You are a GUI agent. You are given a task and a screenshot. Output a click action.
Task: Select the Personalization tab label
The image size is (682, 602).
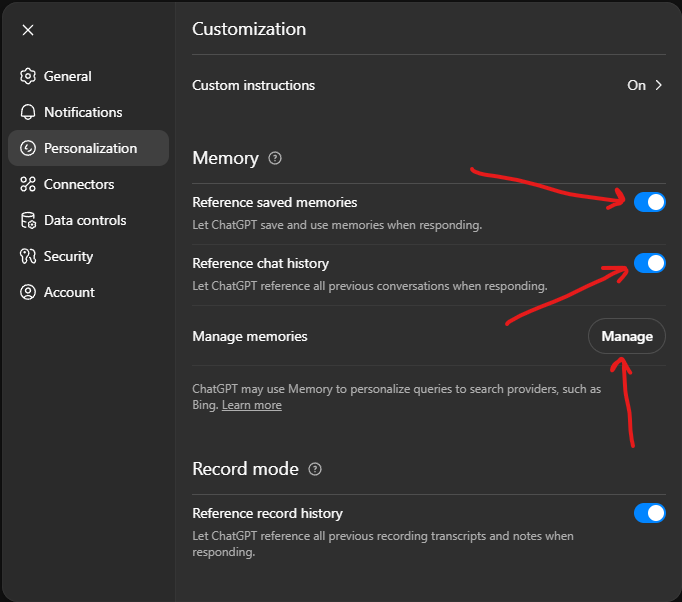[x=90, y=148]
